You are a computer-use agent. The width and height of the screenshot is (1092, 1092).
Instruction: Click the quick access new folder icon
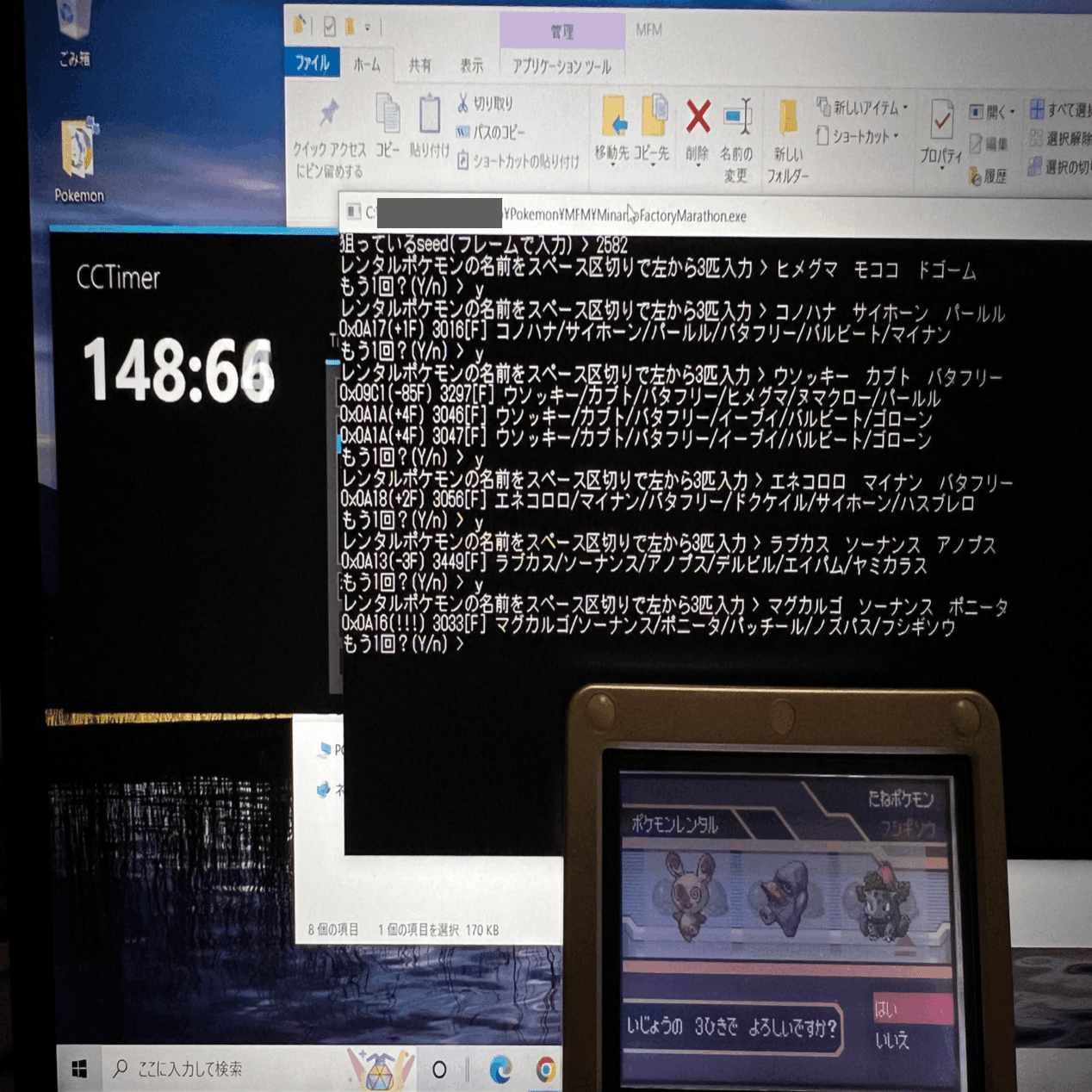click(350, 27)
